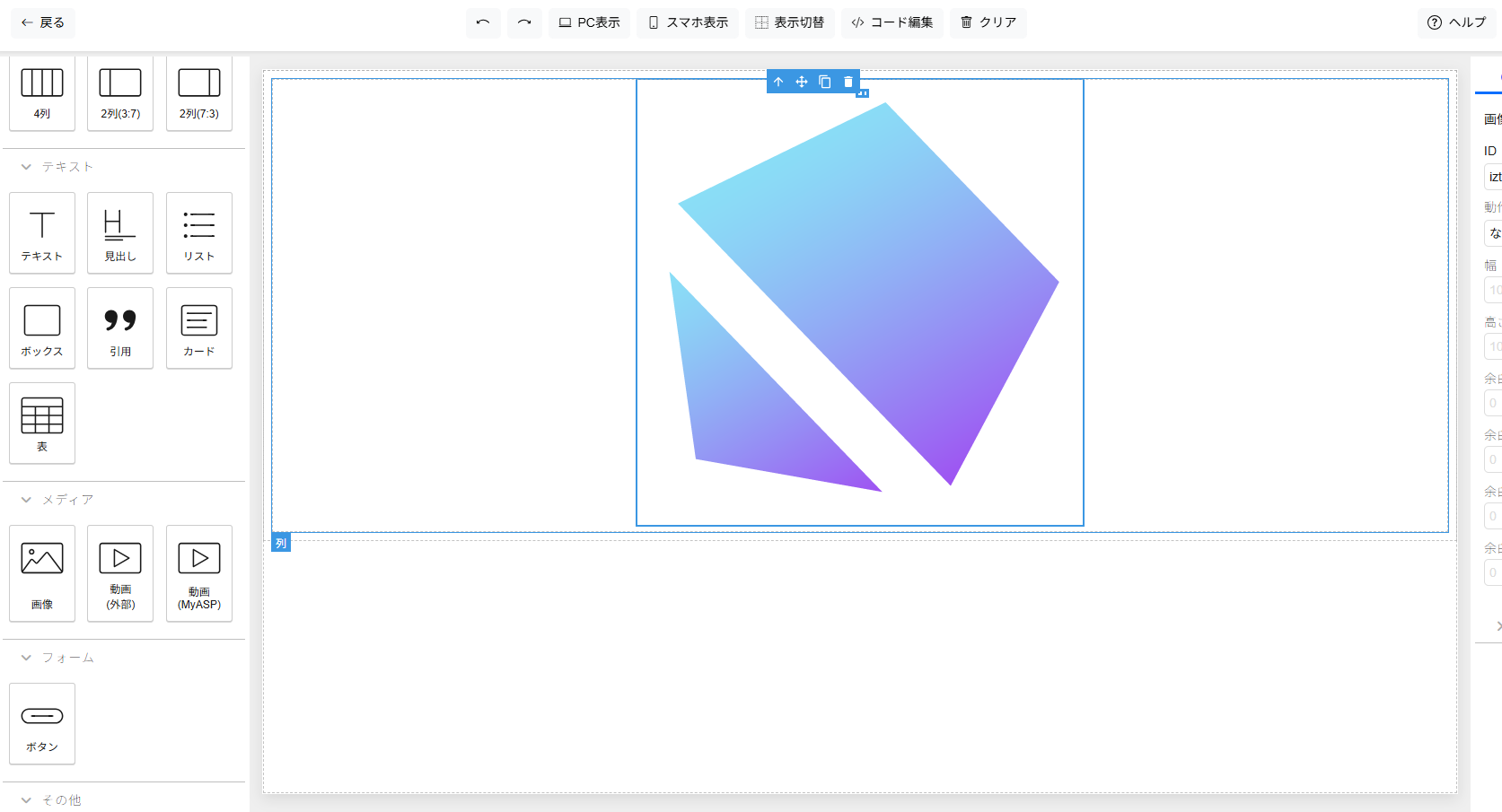Collapse the フォーム section
The width and height of the screenshot is (1502, 812).
[x=27, y=658]
